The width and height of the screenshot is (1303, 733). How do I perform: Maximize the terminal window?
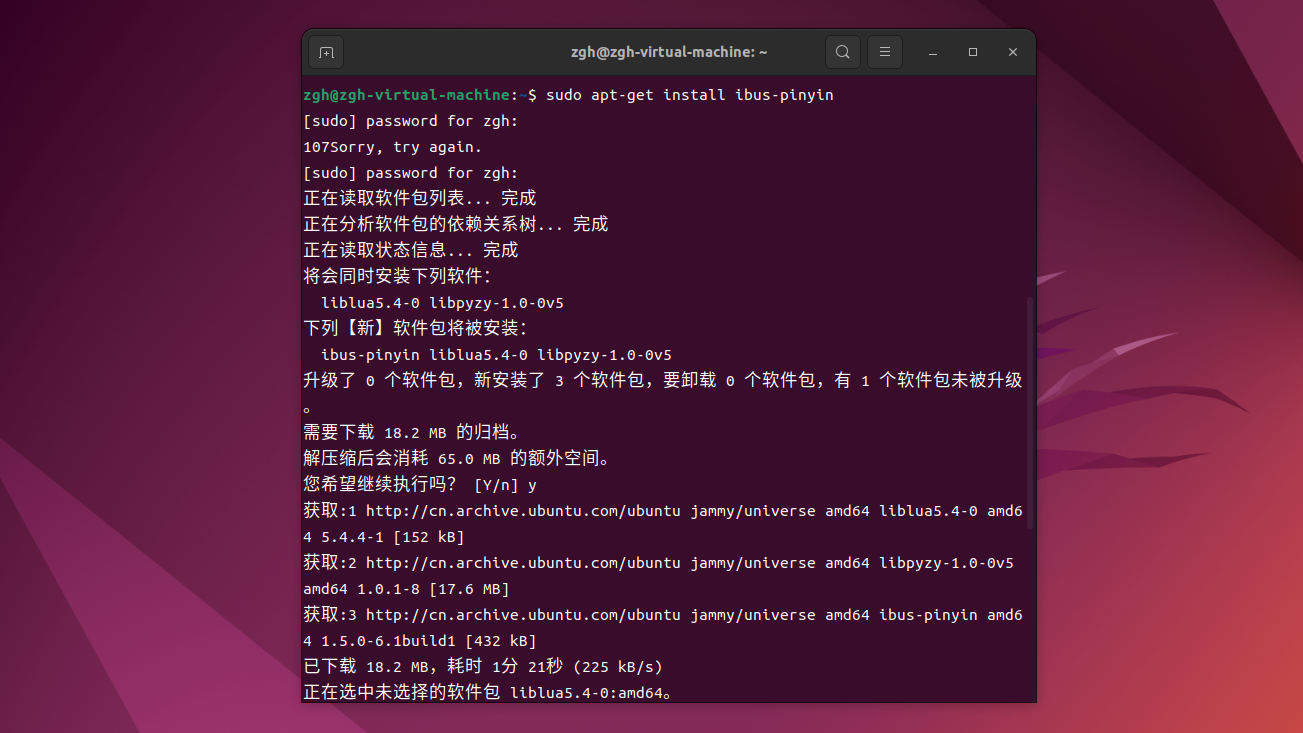[973, 52]
